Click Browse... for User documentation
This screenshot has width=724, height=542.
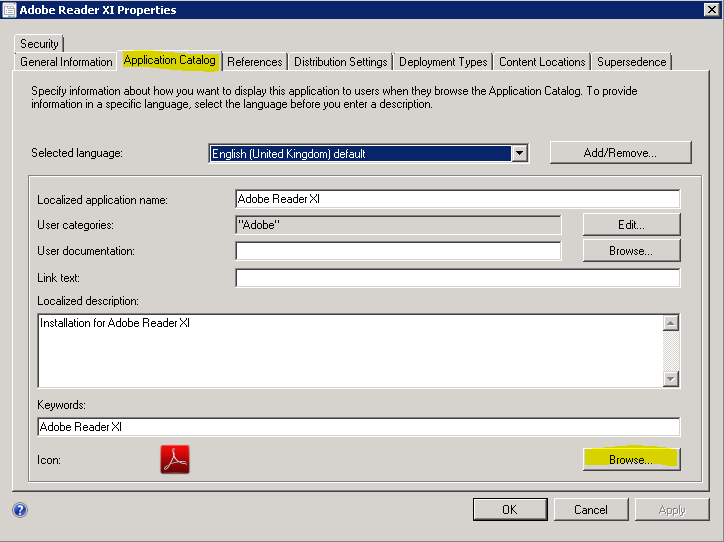coord(632,251)
